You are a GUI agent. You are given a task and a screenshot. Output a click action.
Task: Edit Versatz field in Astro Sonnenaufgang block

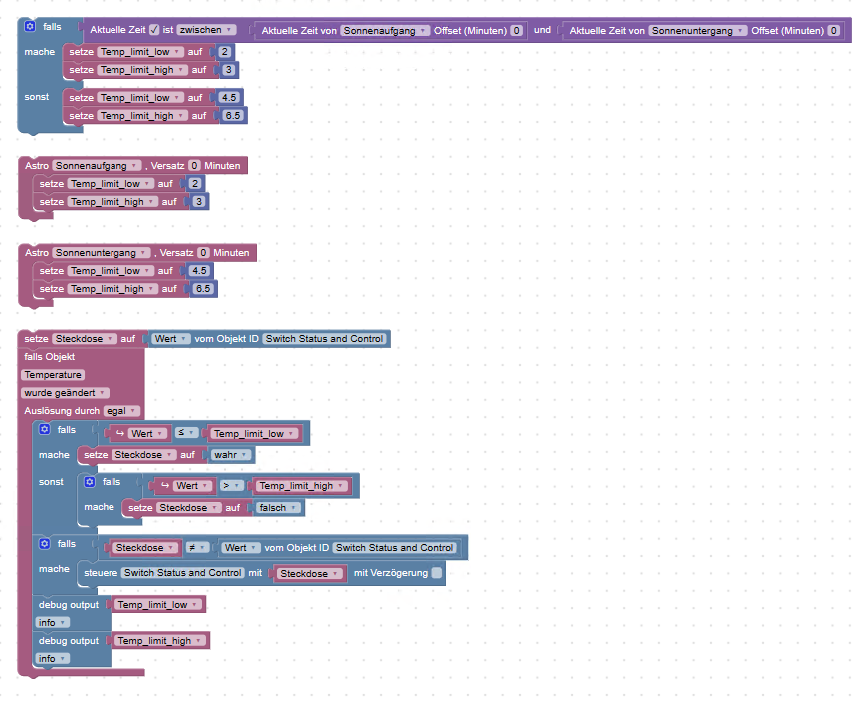[194, 165]
